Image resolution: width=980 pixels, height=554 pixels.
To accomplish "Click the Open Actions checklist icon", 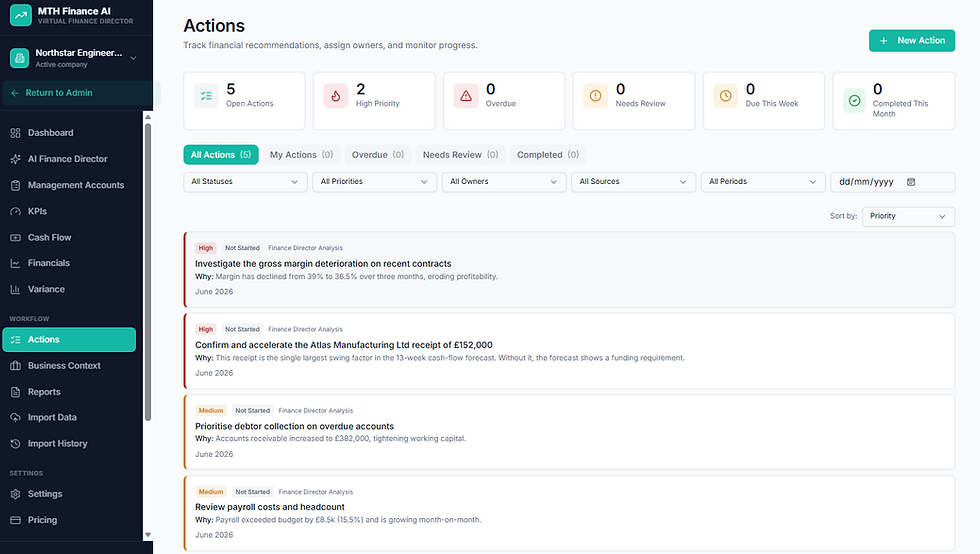I will pyautogui.click(x=206, y=96).
